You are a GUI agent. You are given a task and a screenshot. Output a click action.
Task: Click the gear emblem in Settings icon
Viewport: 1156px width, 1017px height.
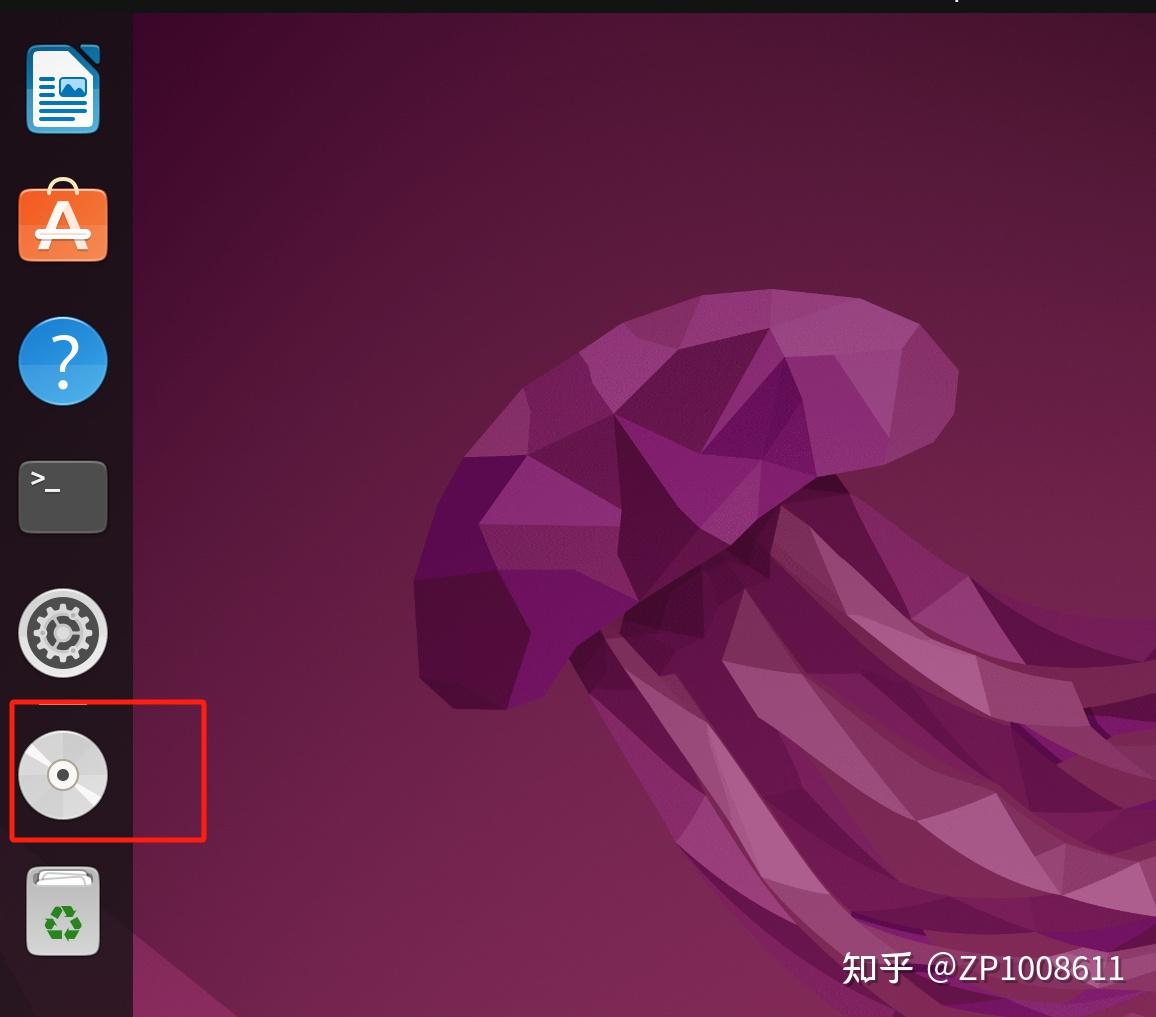[x=62, y=632]
